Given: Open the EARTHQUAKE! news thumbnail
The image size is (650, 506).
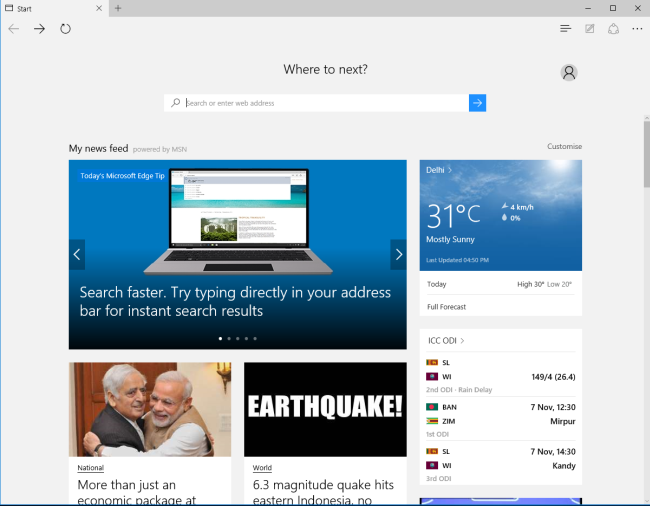Looking at the screenshot, I should pyautogui.click(x=325, y=409).
